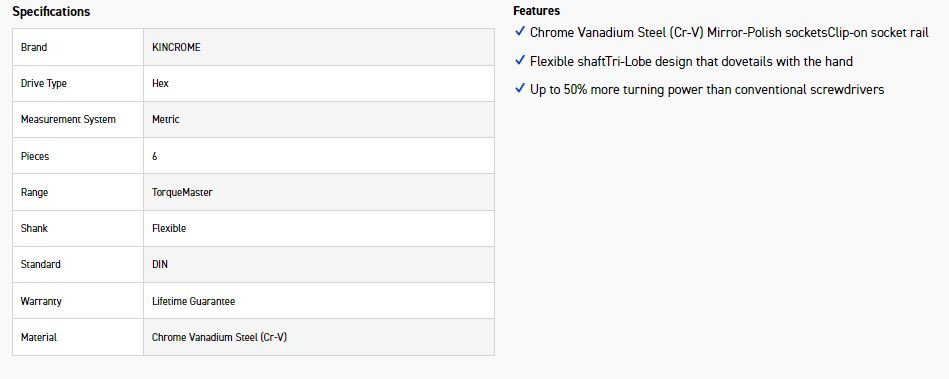The height and width of the screenshot is (379, 949).
Task: Click the Hex drive type value
Action: [160, 84]
